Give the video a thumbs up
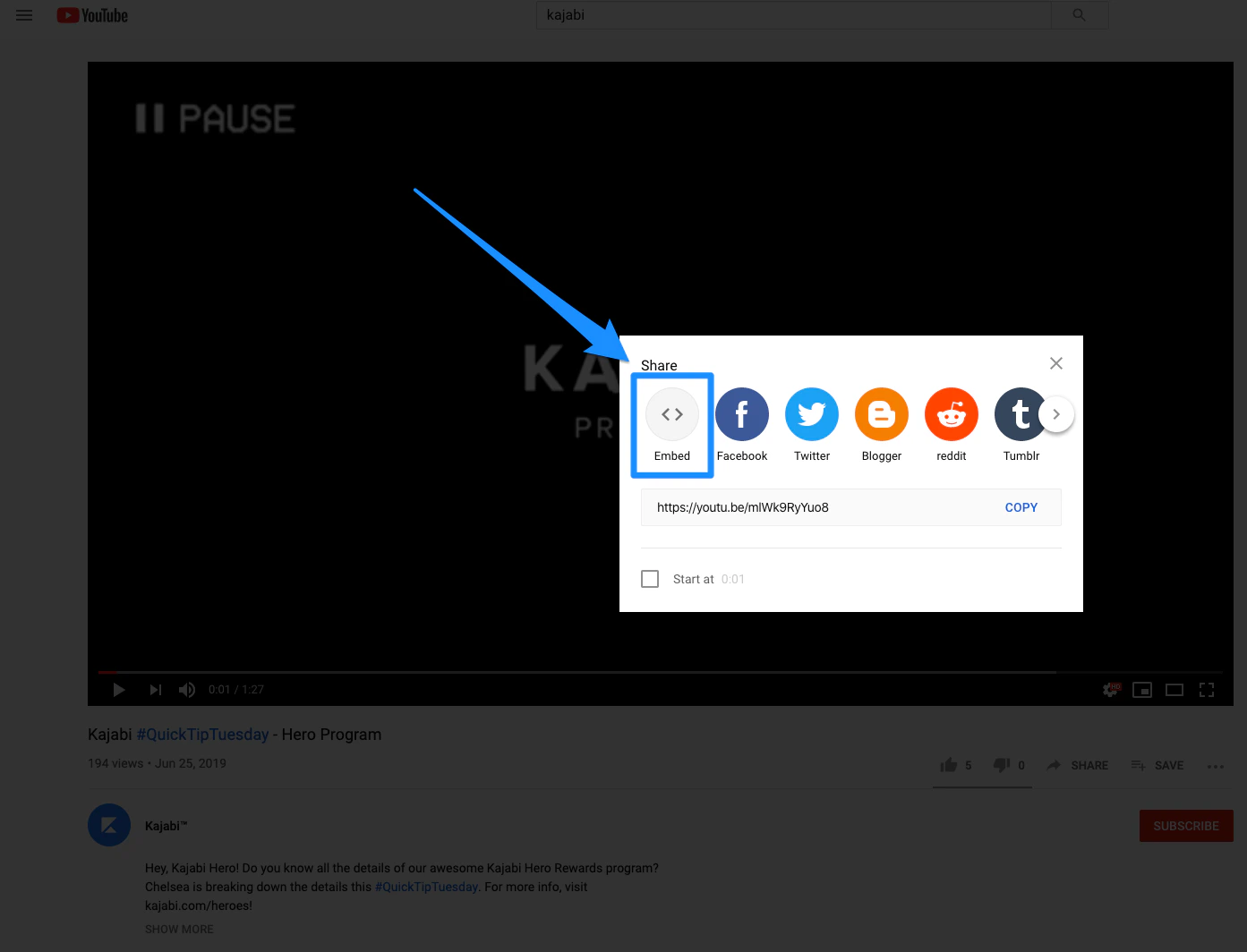Screen dimensions: 1247x952 click(949, 765)
